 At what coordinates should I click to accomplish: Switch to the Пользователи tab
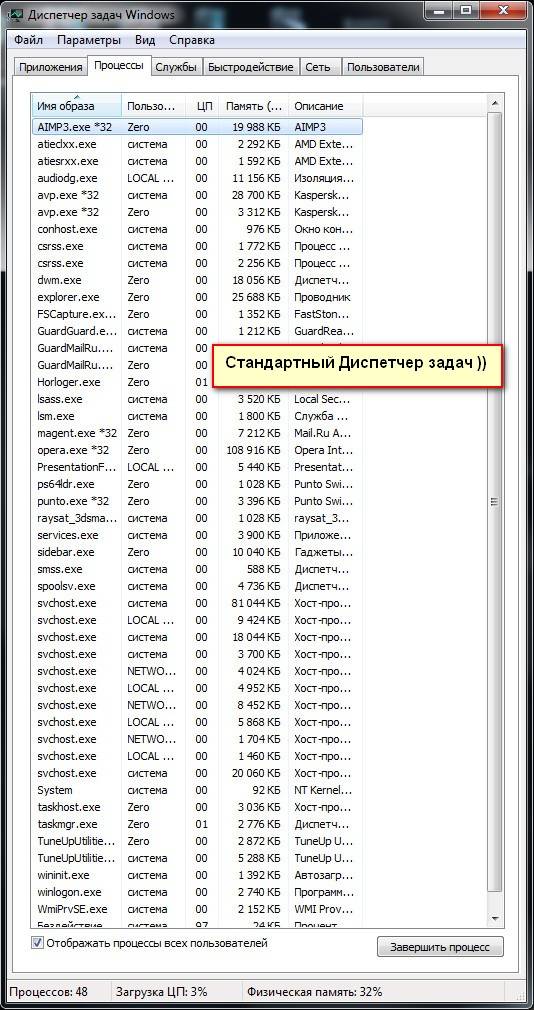click(x=383, y=67)
